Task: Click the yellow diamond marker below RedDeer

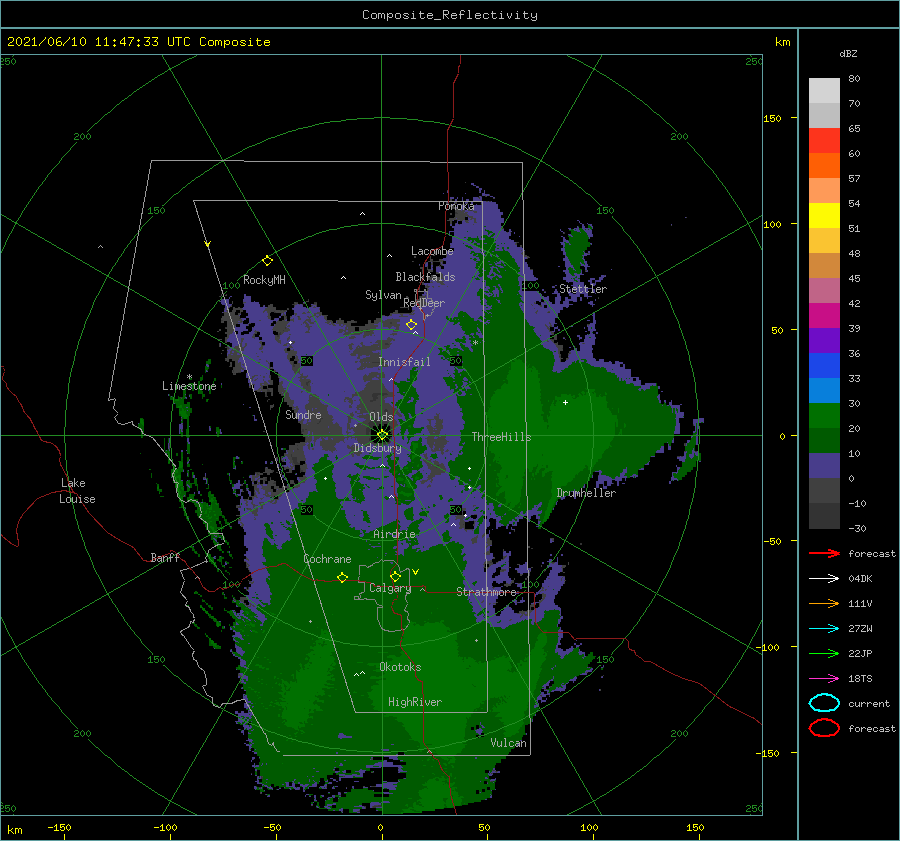Action: (411, 325)
